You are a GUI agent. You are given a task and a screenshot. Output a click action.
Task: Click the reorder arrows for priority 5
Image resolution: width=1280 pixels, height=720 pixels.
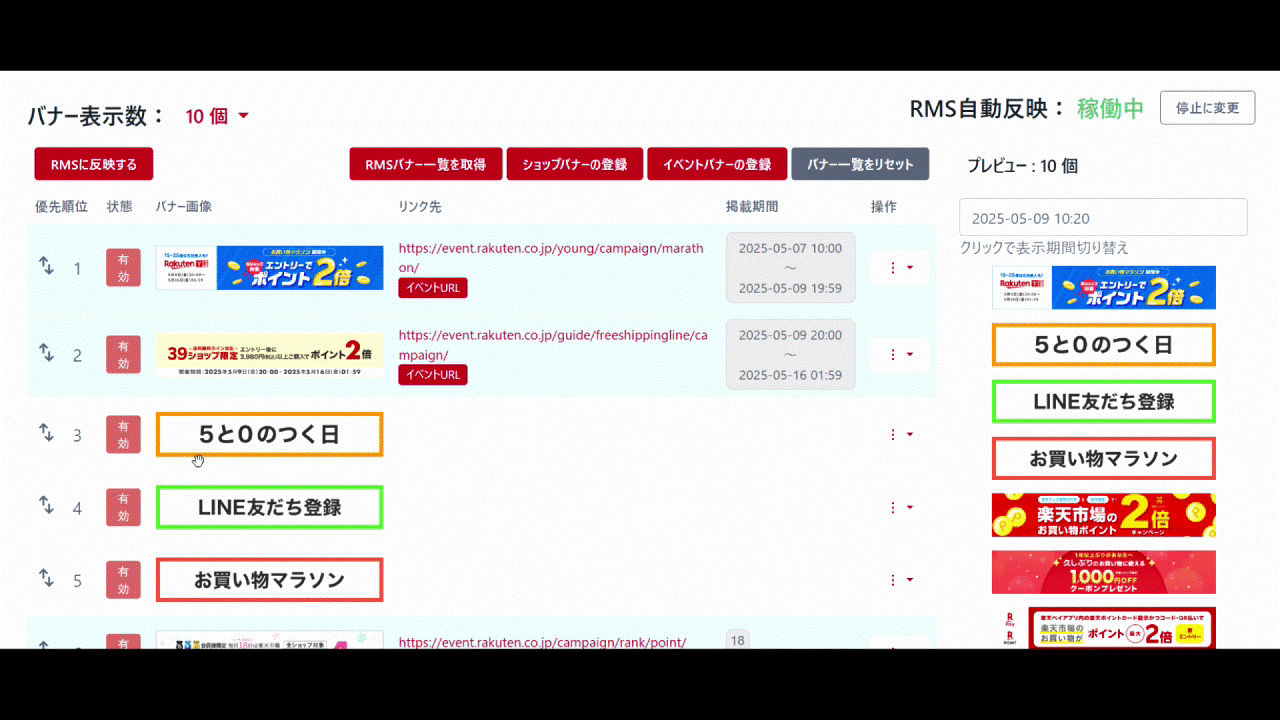(x=46, y=578)
